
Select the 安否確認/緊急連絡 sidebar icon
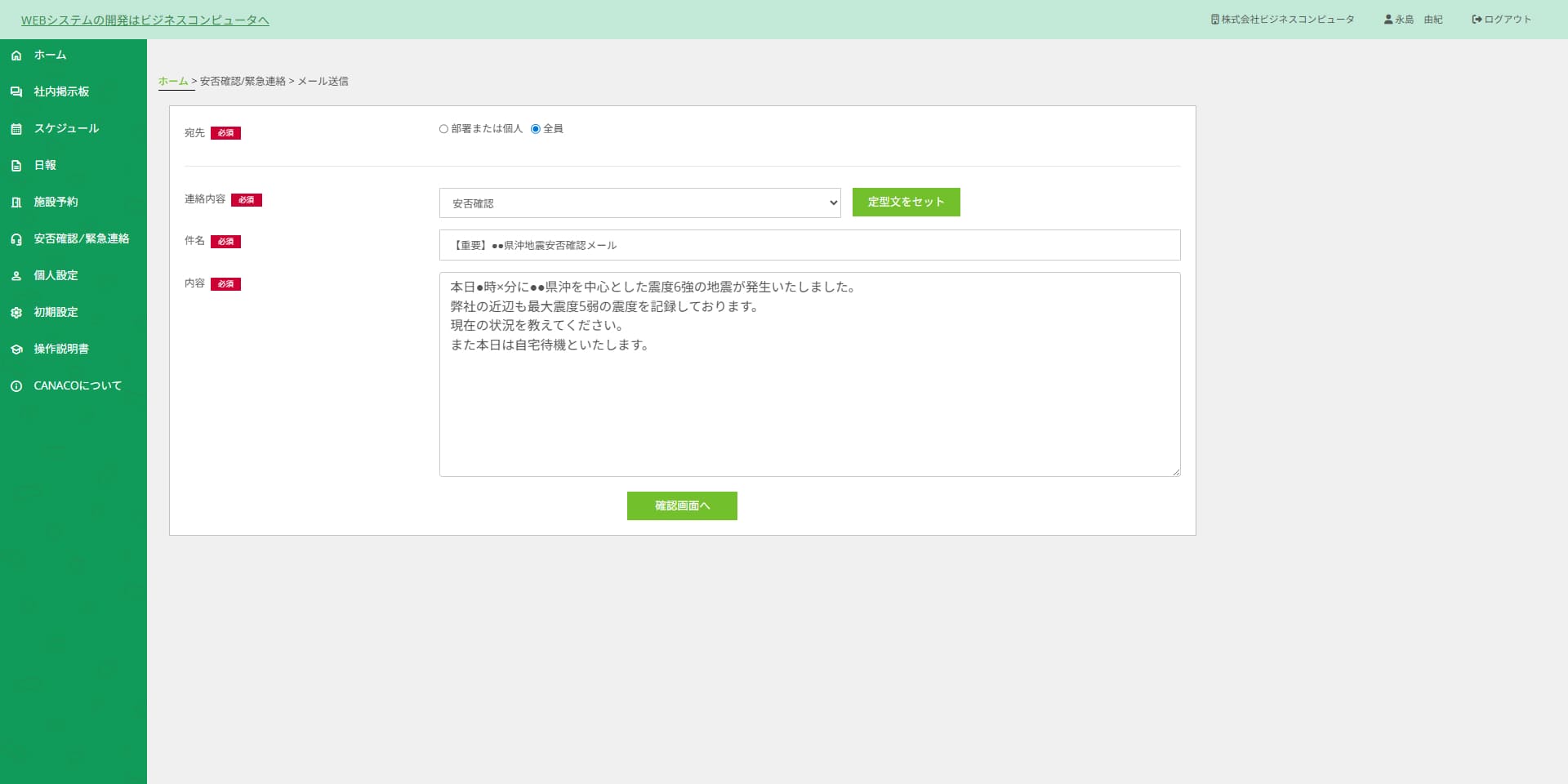[16, 238]
